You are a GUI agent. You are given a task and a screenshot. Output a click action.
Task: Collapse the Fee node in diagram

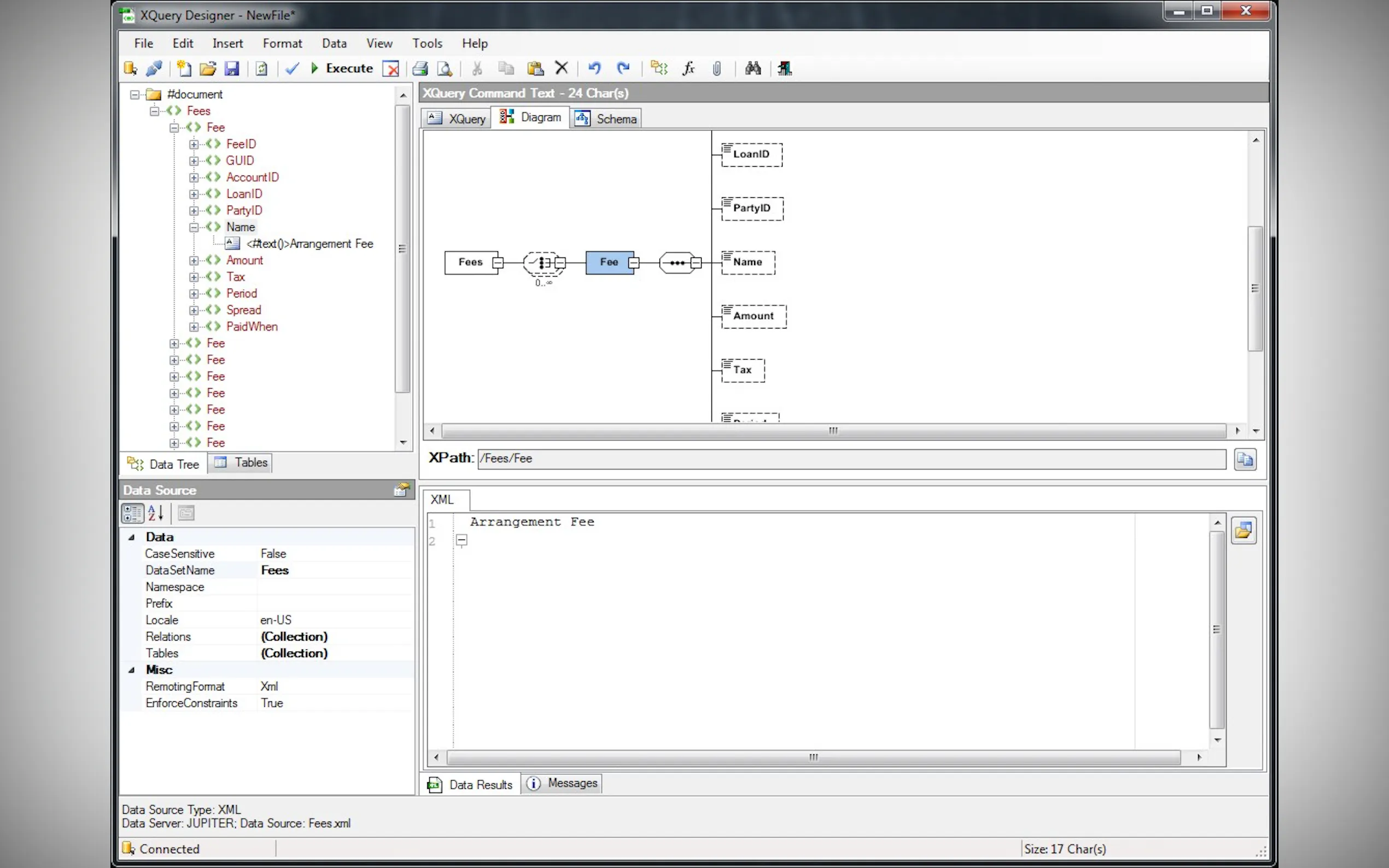point(633,263)
